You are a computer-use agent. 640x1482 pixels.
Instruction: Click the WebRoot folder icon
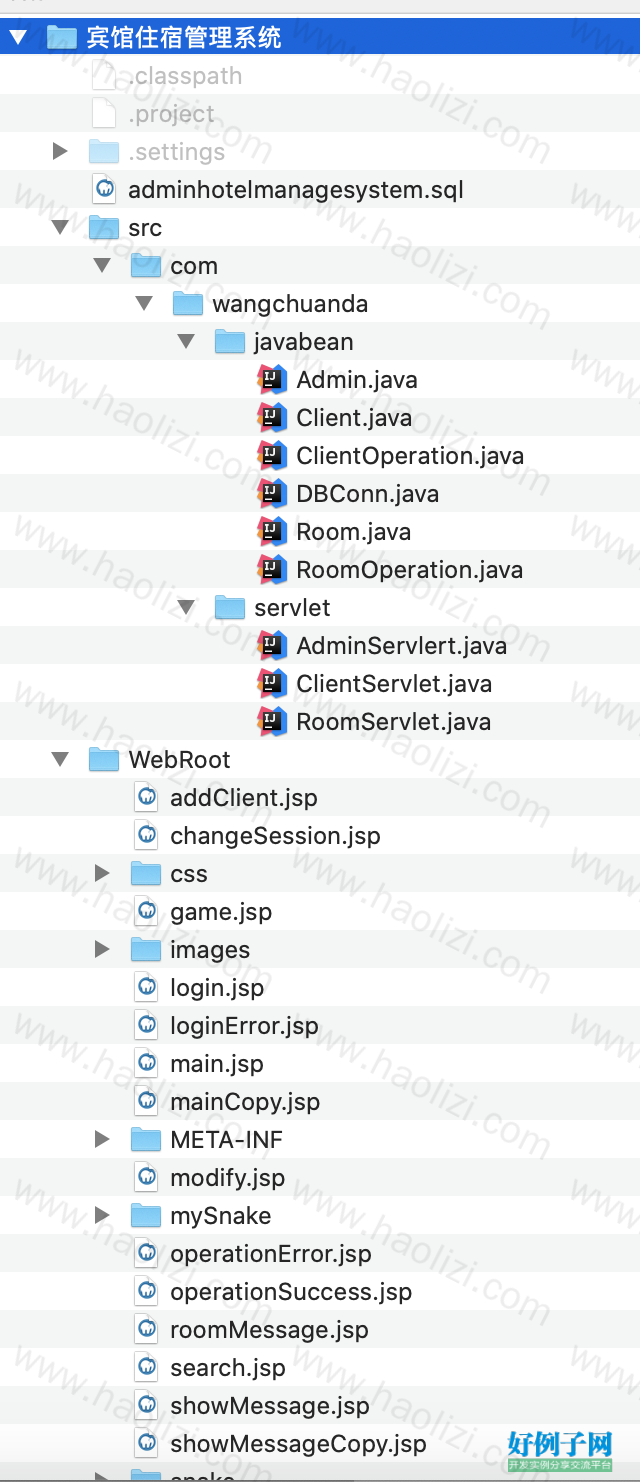click(x=104, y=760)
